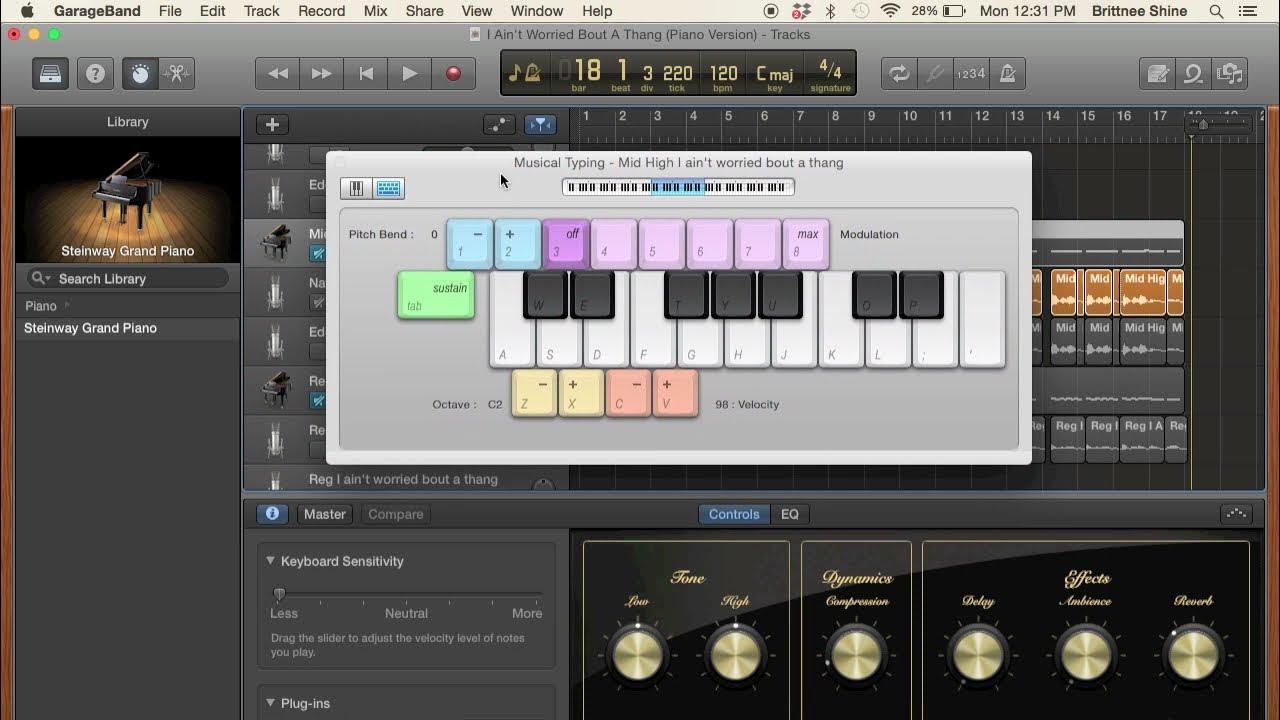Open the 4/4 time signature selector

click(x=830, y=74)
